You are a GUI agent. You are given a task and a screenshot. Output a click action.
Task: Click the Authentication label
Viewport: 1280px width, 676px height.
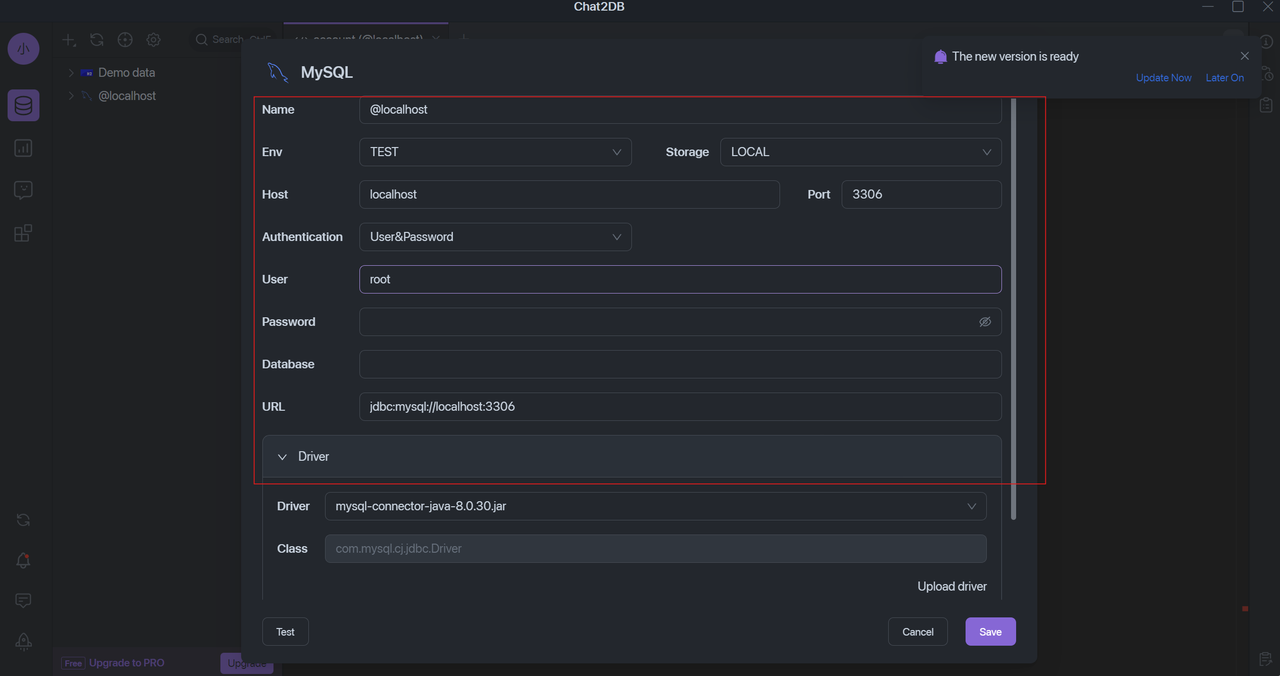click(302, 237)
